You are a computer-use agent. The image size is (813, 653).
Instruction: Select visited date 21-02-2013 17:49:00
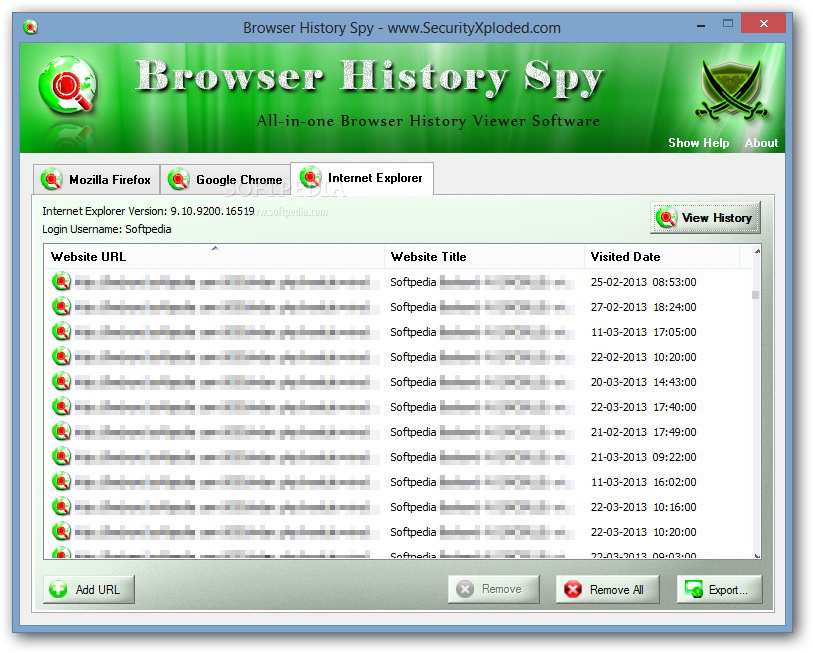pyautogui.click(x=643, y=432)
